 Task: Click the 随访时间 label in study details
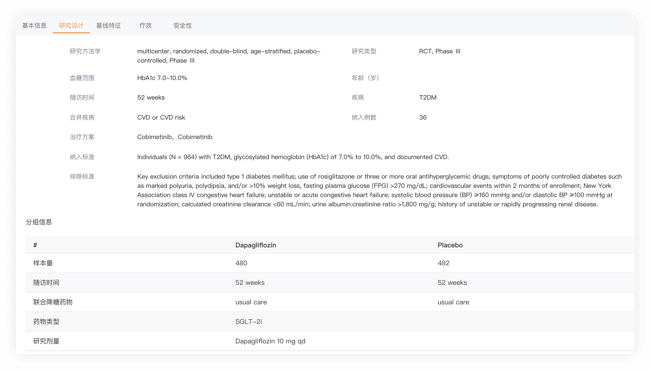click(x=82, y=97)
